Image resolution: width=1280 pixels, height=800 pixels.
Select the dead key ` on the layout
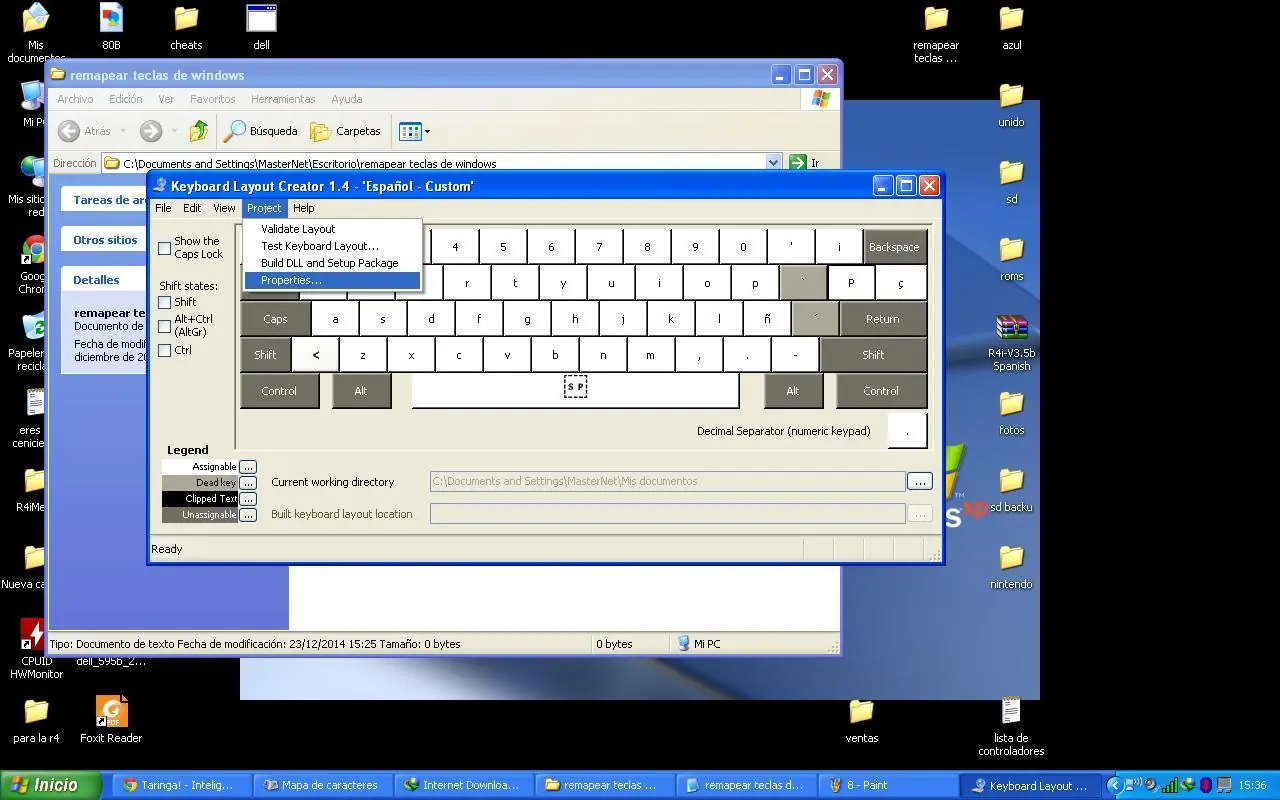pyautogui.click(x=803, y=283)
